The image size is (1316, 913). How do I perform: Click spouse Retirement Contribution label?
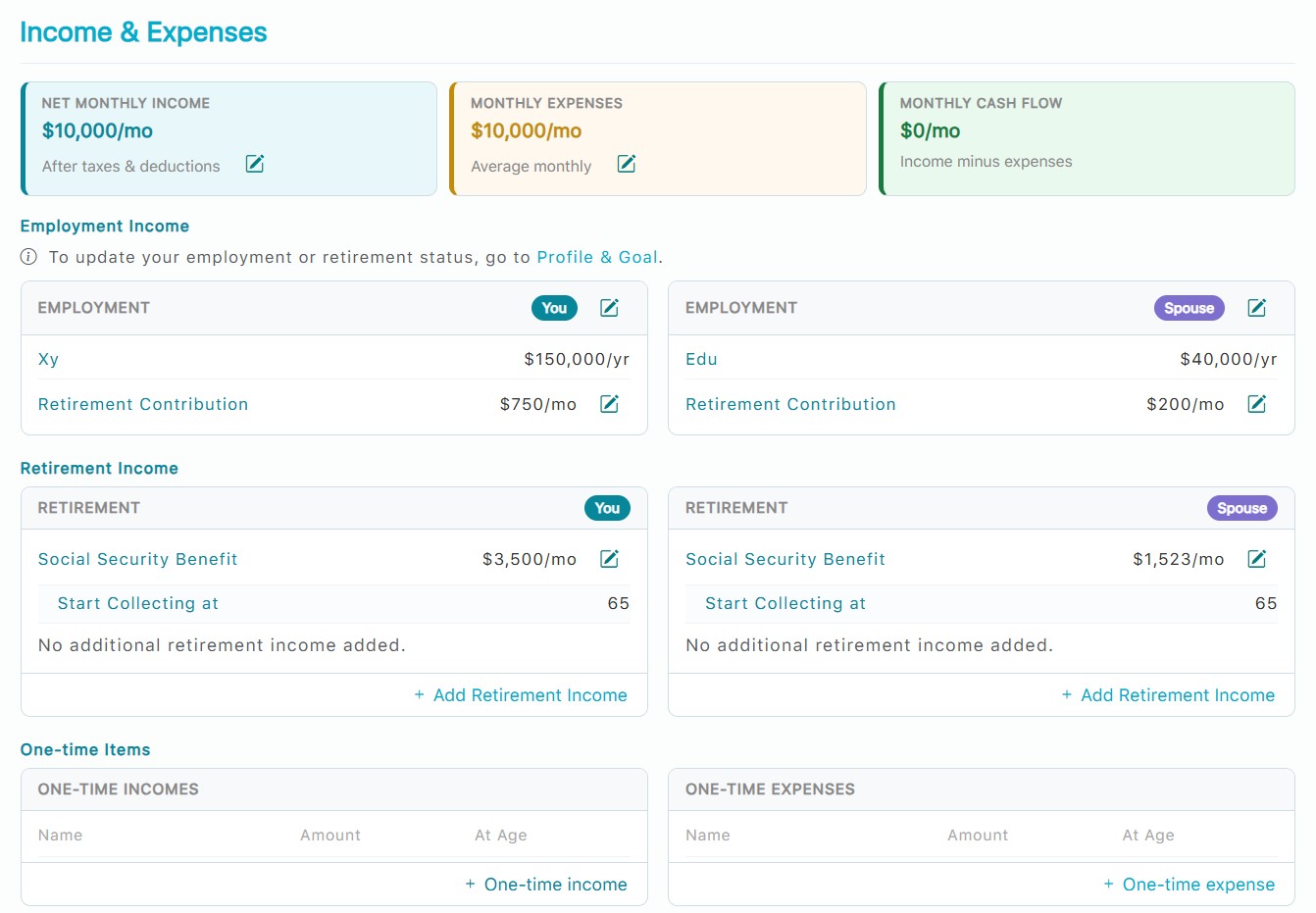tap(790, 404)
